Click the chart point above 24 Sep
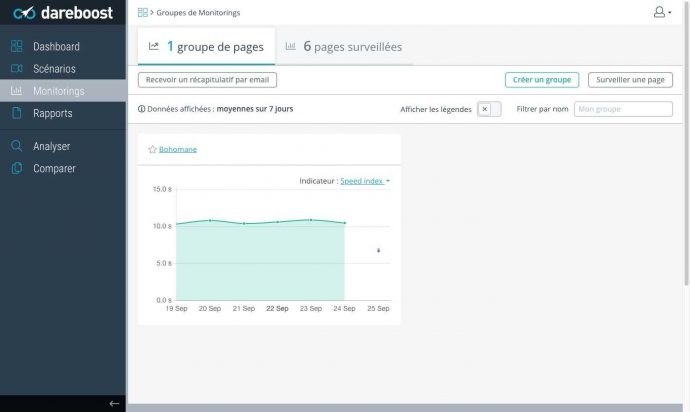 point(345,223)
